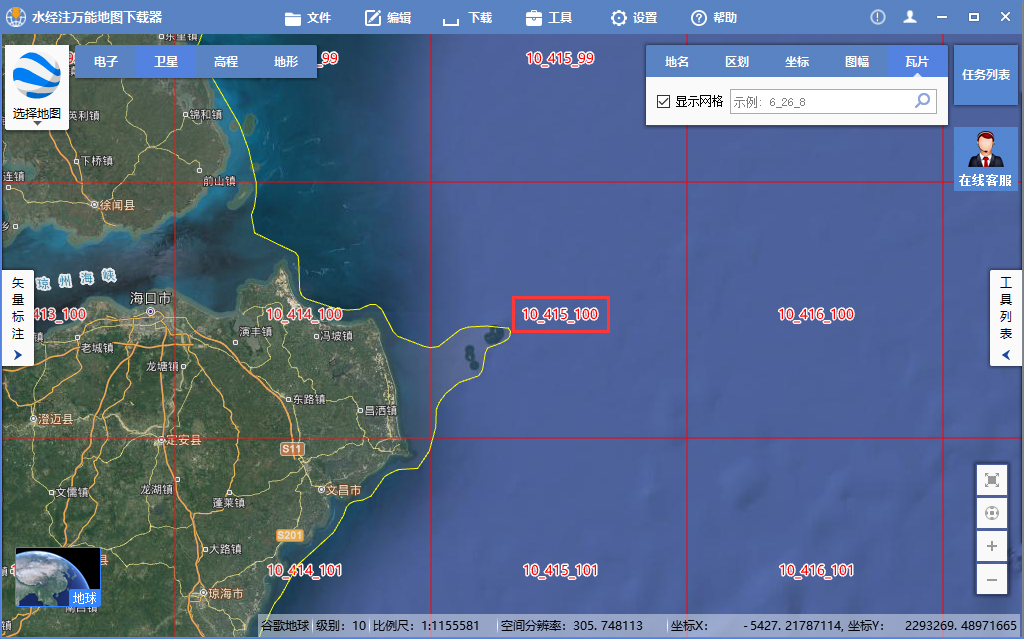Open the 任务列表 button

pyautogui.click(x=985, y=75)
